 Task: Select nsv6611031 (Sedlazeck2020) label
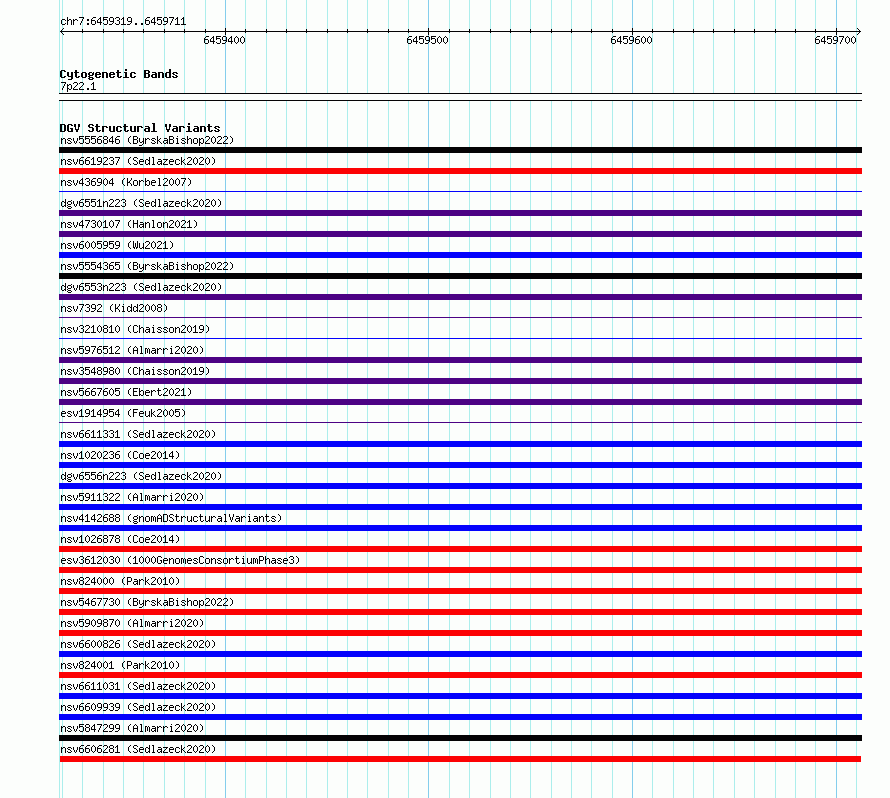point(138,686)
